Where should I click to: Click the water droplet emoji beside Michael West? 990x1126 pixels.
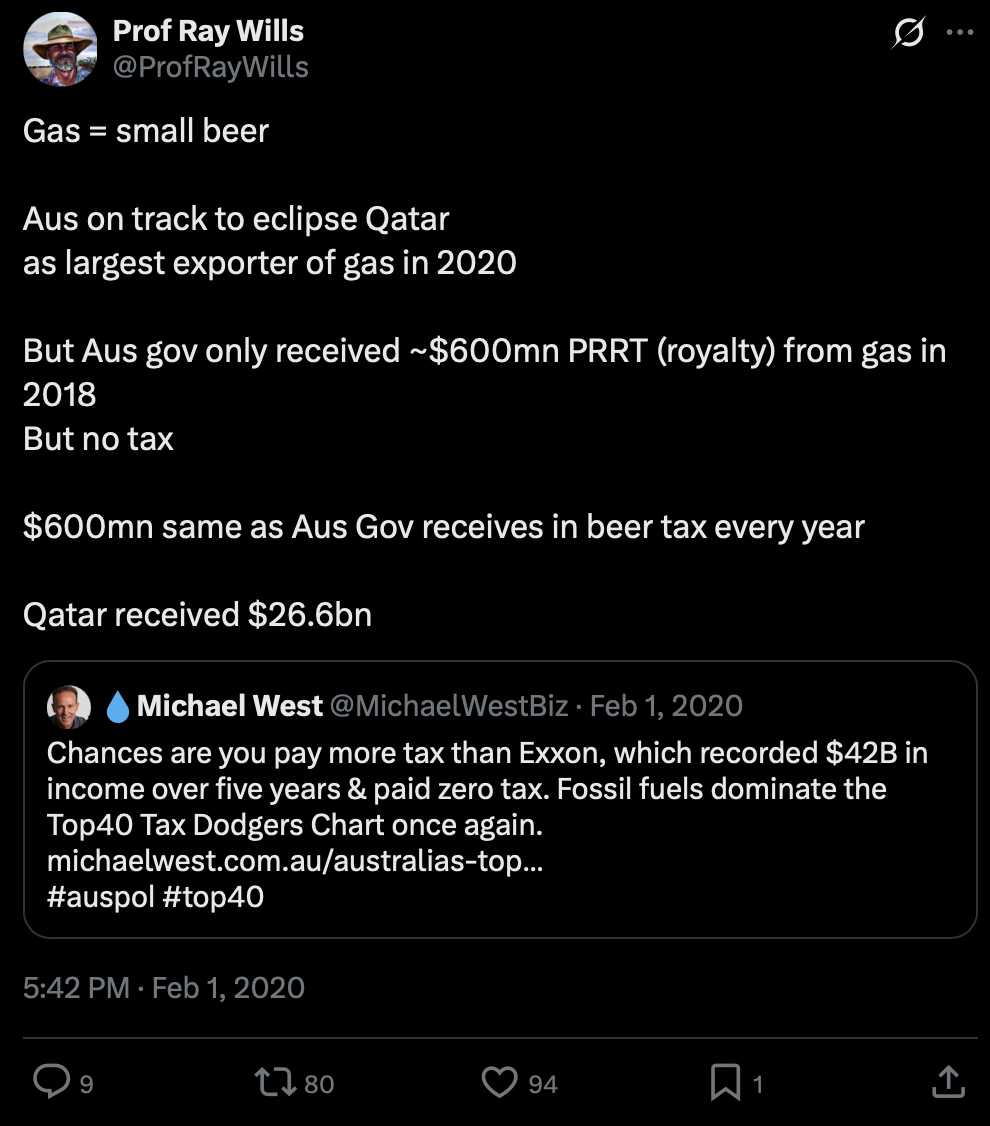(118, 707)
